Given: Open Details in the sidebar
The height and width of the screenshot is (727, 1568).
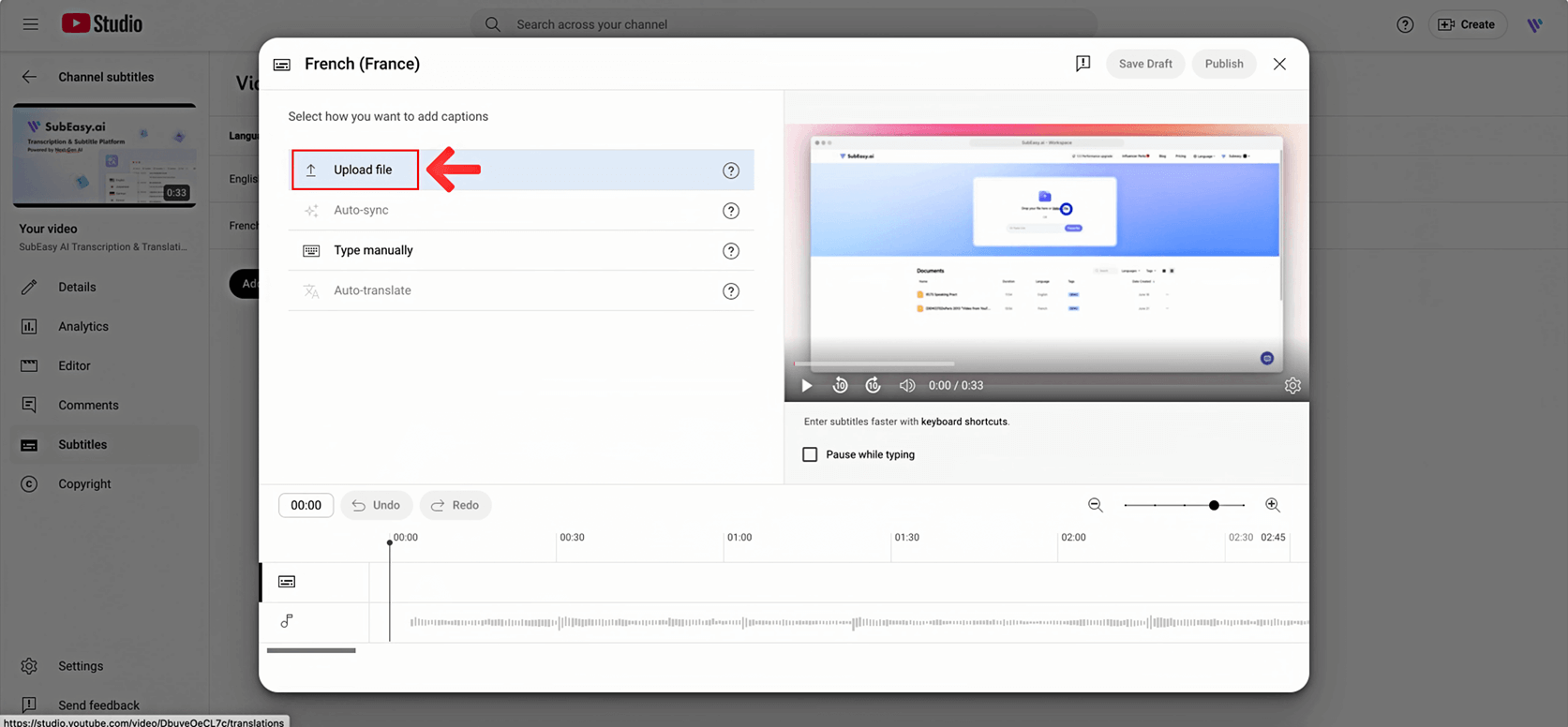Looking at the screenshot, I should click(104, 287).
